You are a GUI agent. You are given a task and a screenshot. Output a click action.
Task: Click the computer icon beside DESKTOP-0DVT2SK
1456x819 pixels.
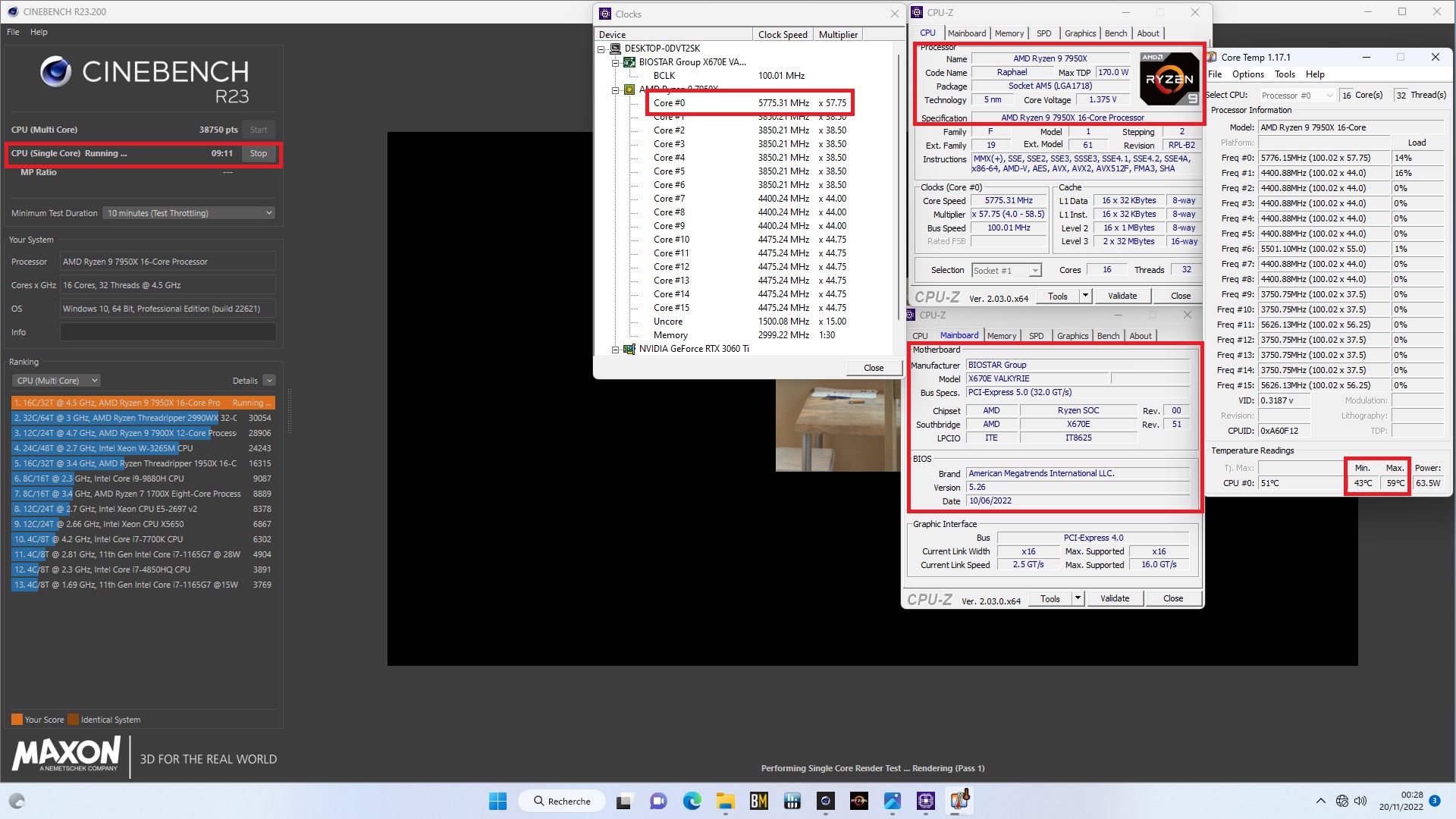coord(615,49)
